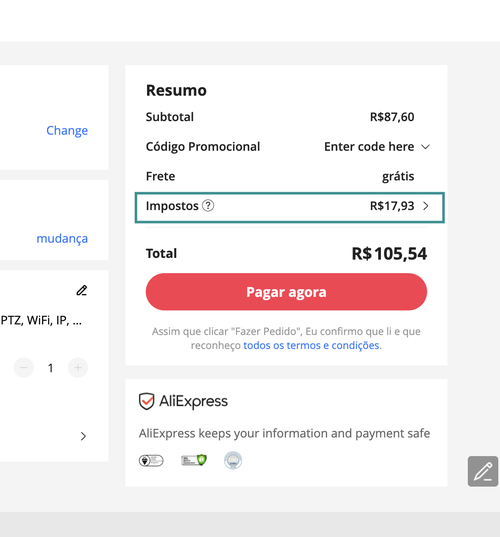Screen dimensions: 500x537
Task: Click the first payment security badge
Action: point(151,460)
